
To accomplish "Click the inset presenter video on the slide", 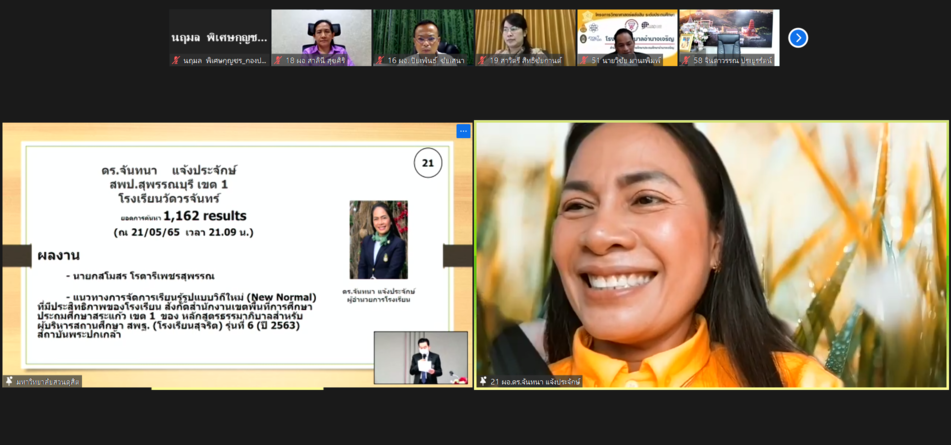I will pyautogui.click(x=421, y=357).
